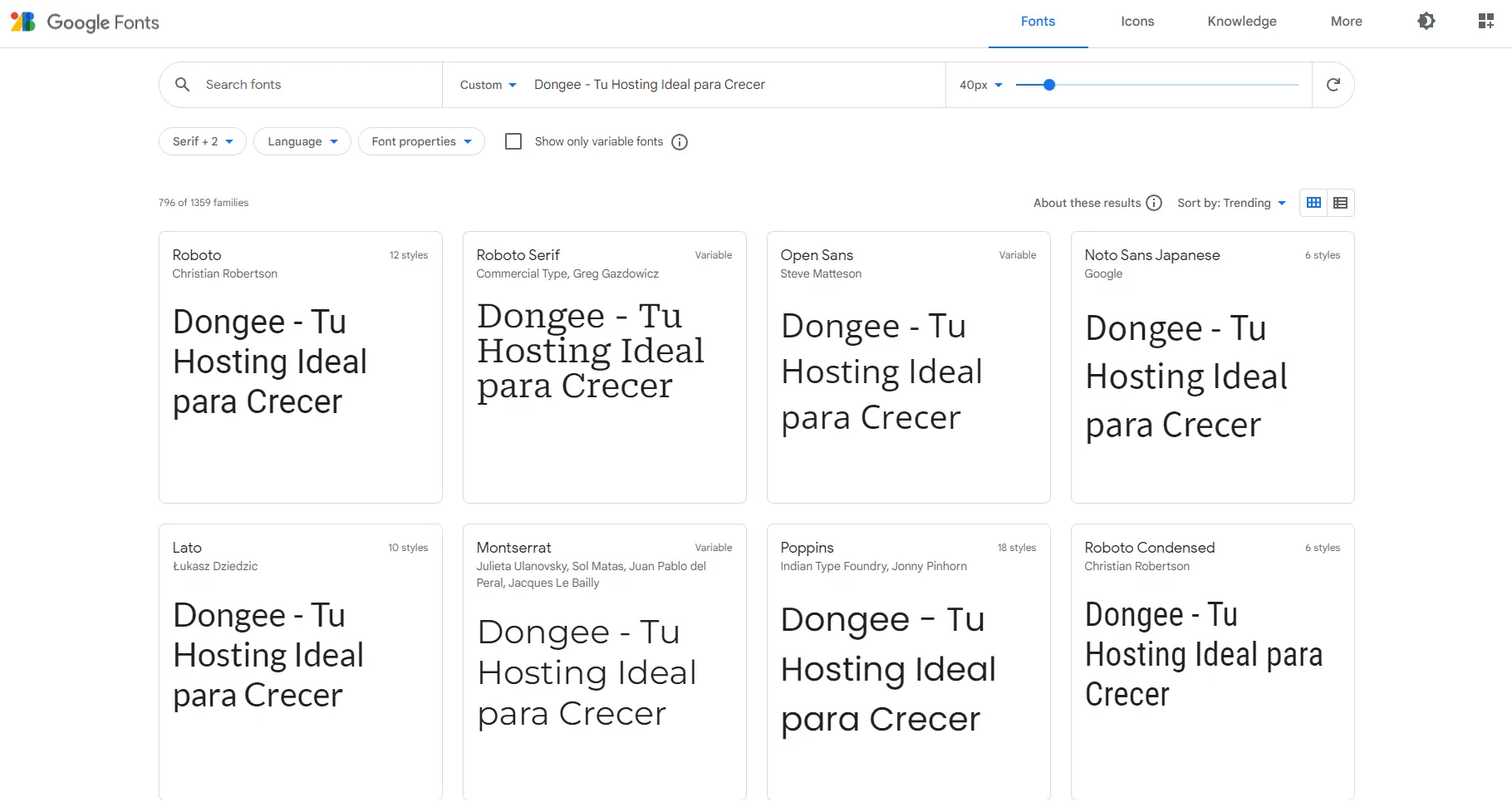Click the info icon next to About these results
This screenshot has width=1512, height=812.
click(x=1154, y=203)
